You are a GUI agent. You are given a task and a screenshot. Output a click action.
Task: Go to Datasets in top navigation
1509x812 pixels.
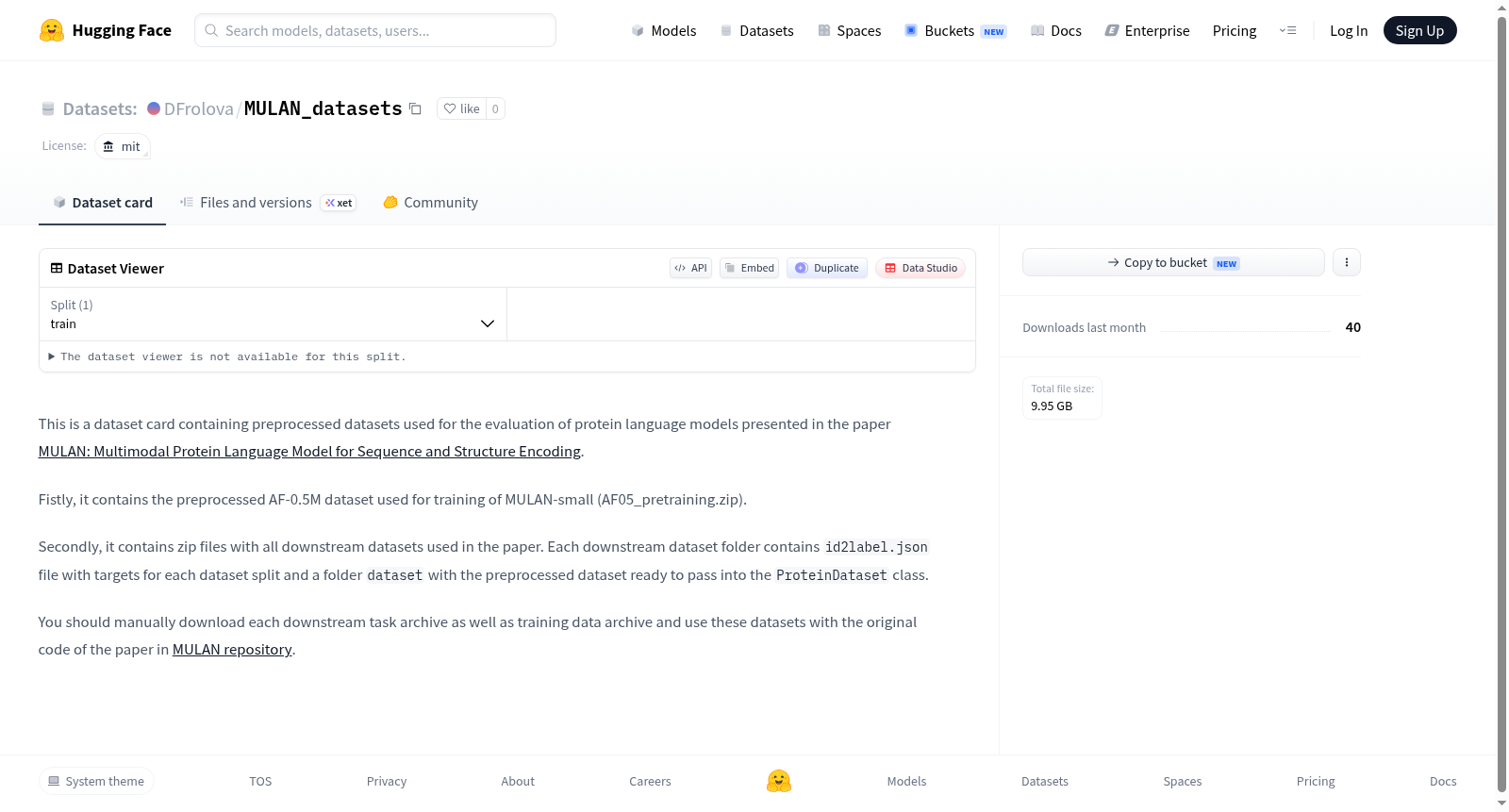tap(756, 30)
